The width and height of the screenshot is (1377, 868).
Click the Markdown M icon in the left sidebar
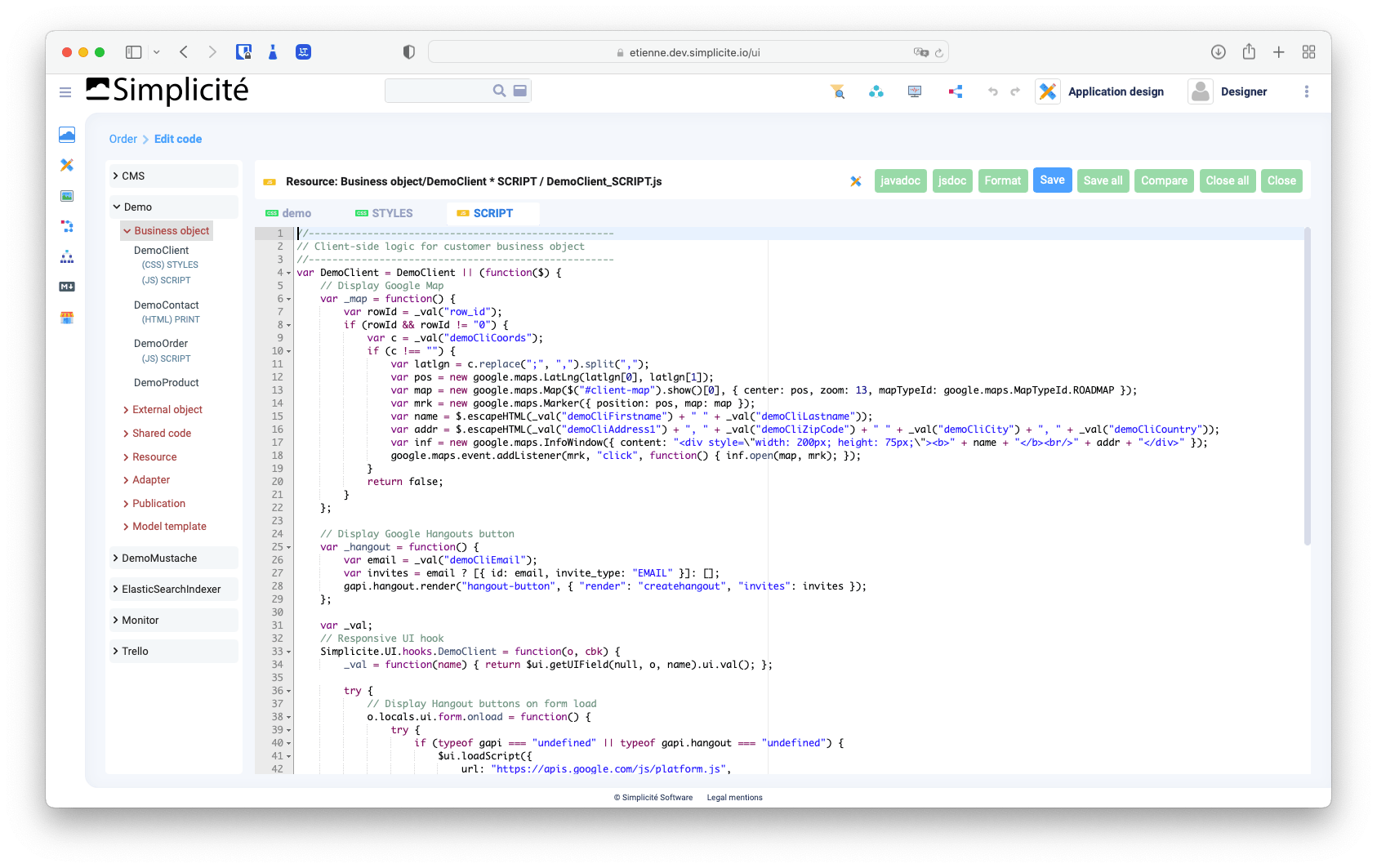tap(67, 287)
